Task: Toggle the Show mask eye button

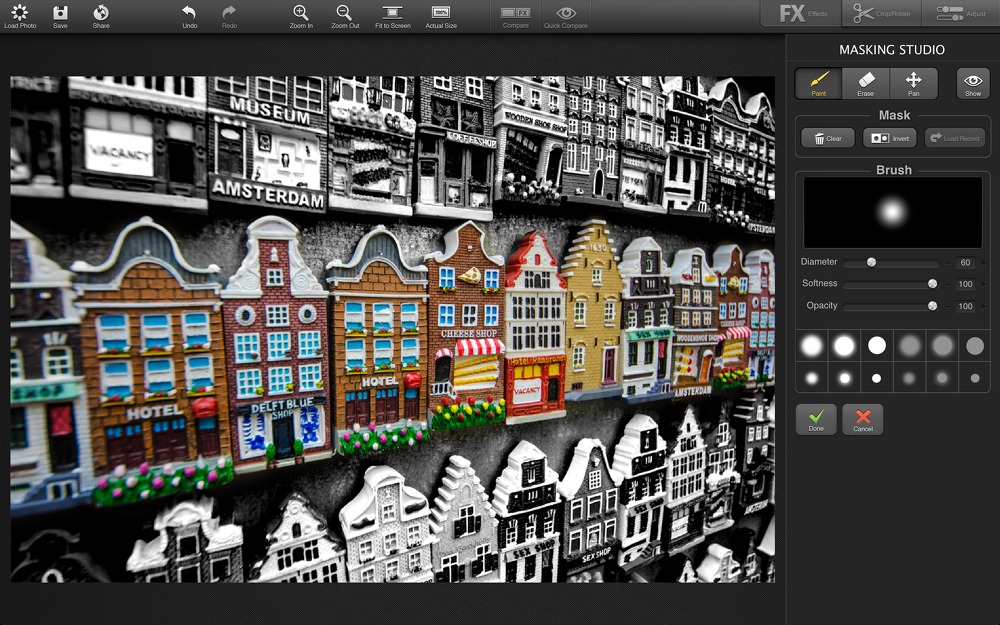Action: click(x=973, y=84)
